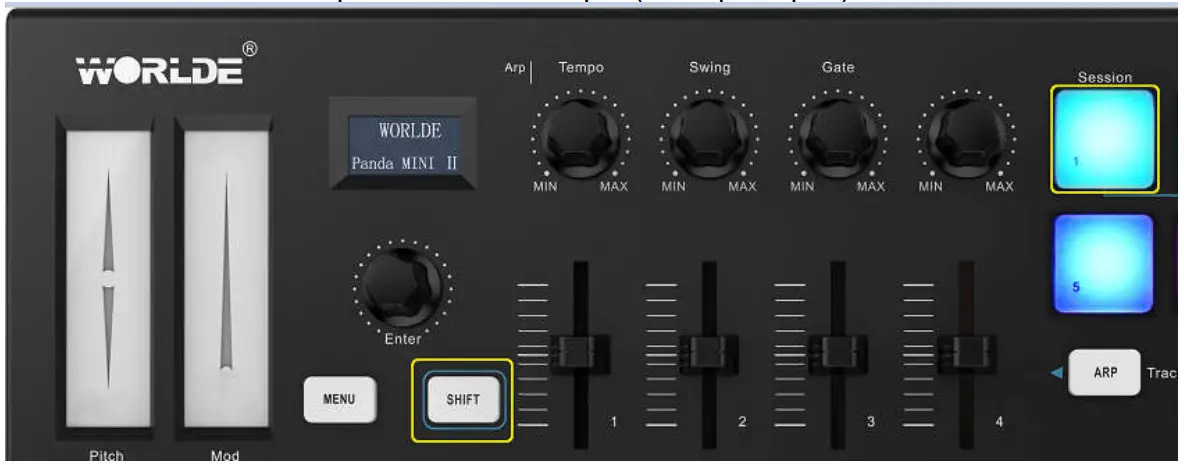Click the WORLDE logo
This screenshot has height=465, width=1184.
[160, 70]
